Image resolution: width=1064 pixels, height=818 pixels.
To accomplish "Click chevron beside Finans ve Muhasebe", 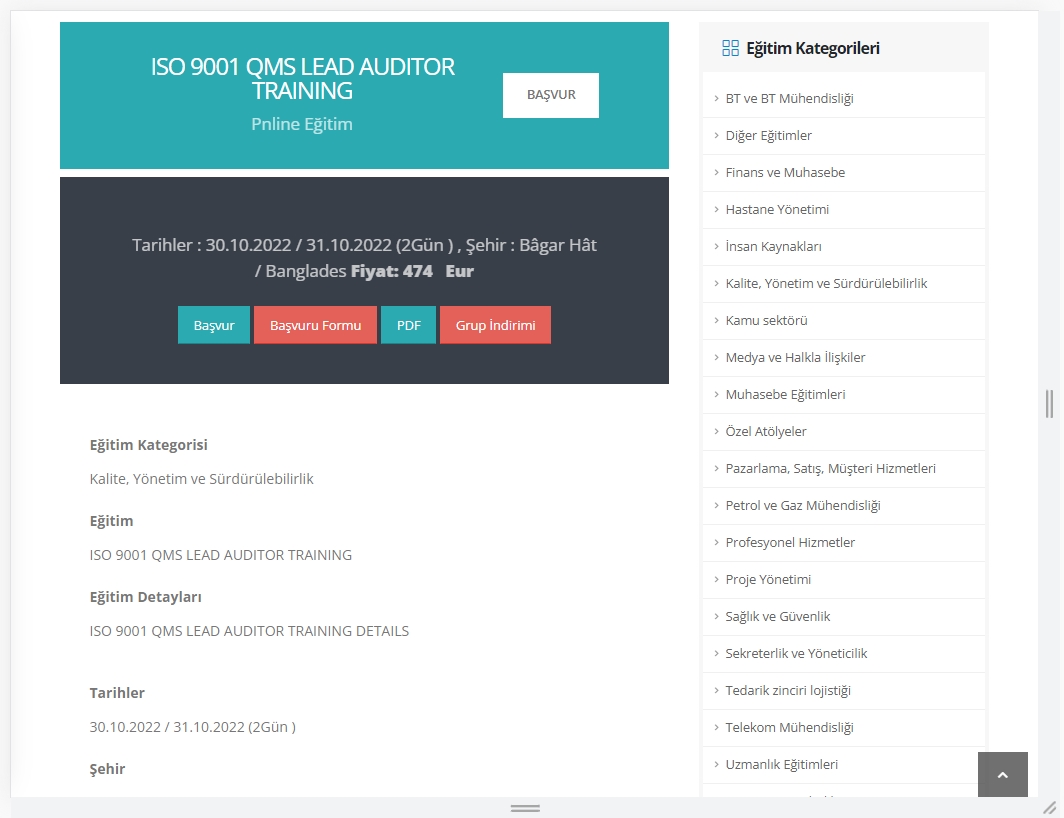I will tap(717, 172).
